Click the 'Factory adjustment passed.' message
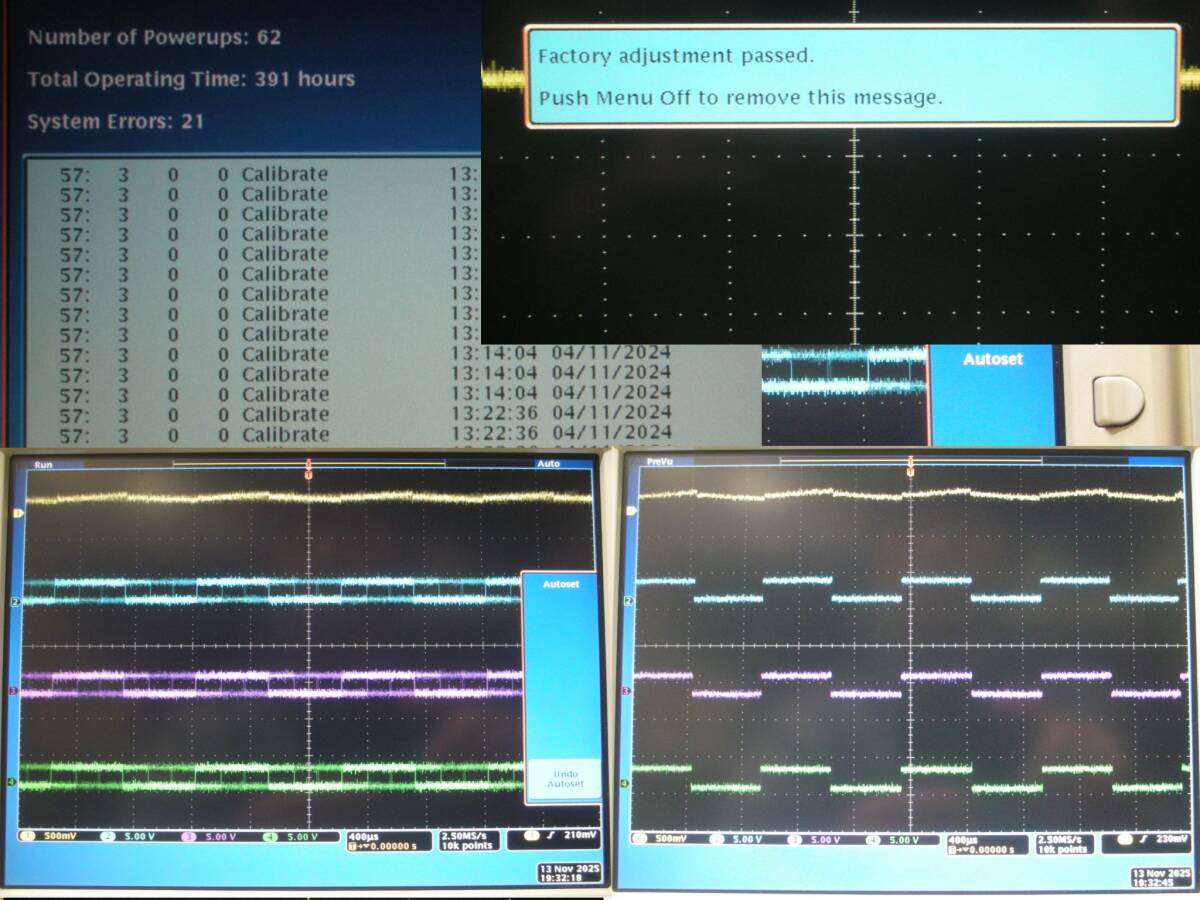1200x900 pixels. point(676,56)
